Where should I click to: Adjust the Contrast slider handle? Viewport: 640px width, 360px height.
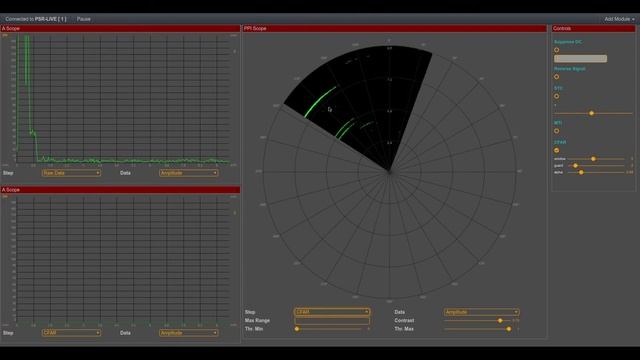tap(500, 321)
